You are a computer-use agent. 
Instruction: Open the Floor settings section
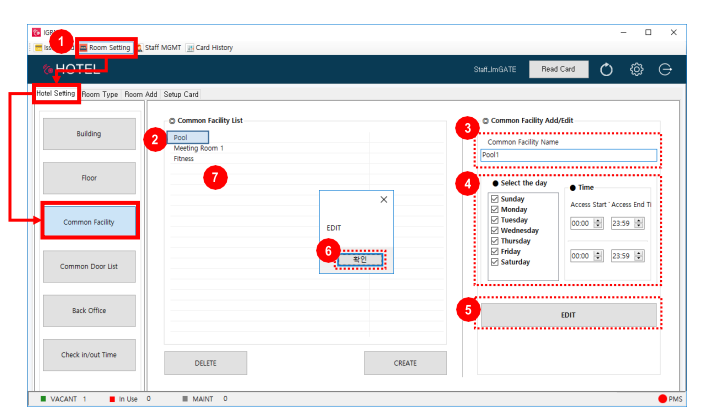(89, 178)
